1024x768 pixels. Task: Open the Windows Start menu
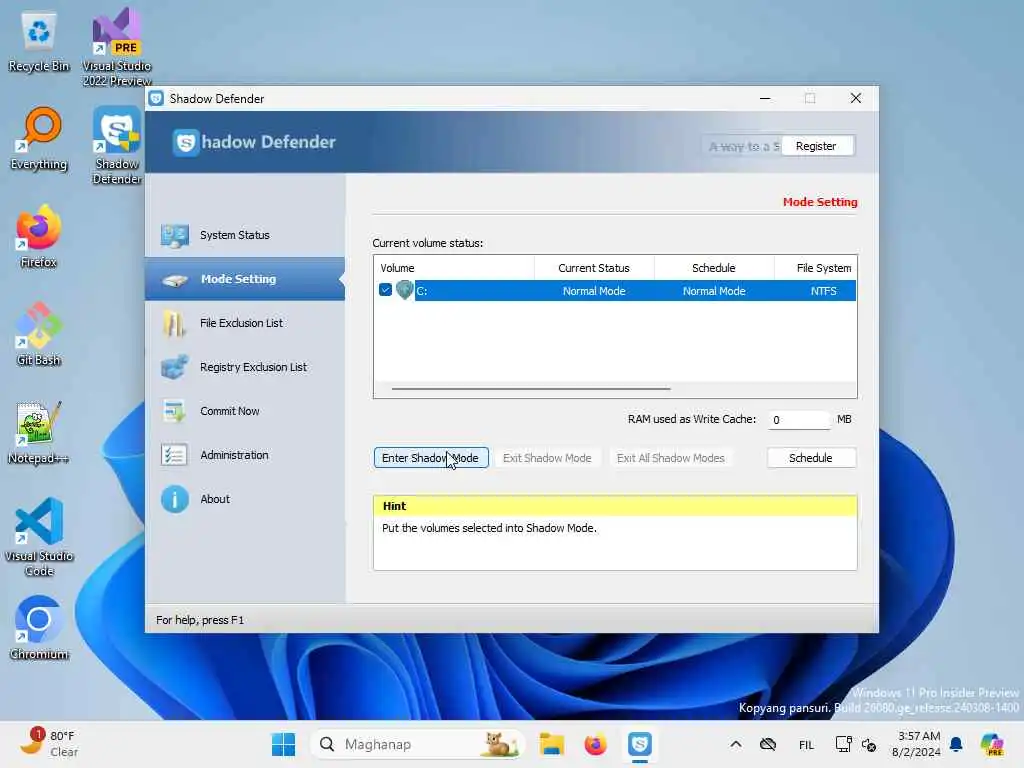click(283, 744)
